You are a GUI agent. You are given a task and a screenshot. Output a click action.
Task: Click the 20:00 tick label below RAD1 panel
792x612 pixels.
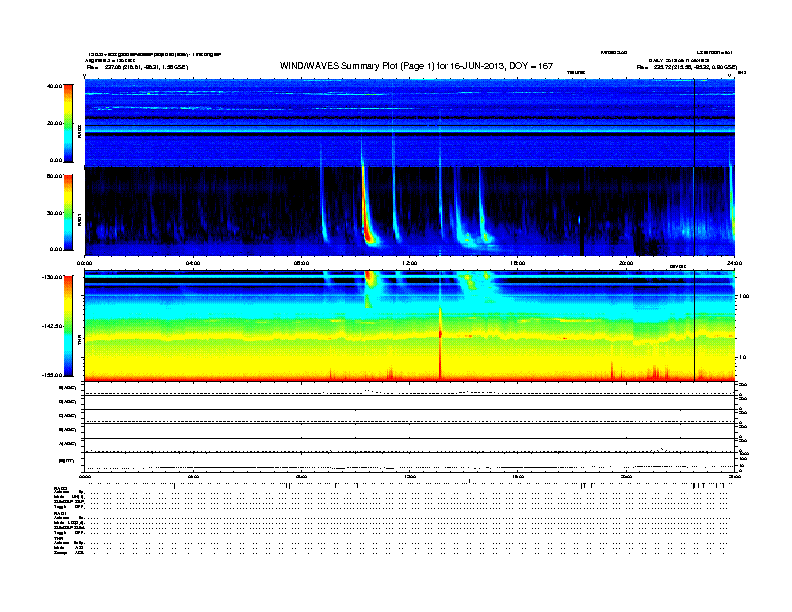[626, 263]
